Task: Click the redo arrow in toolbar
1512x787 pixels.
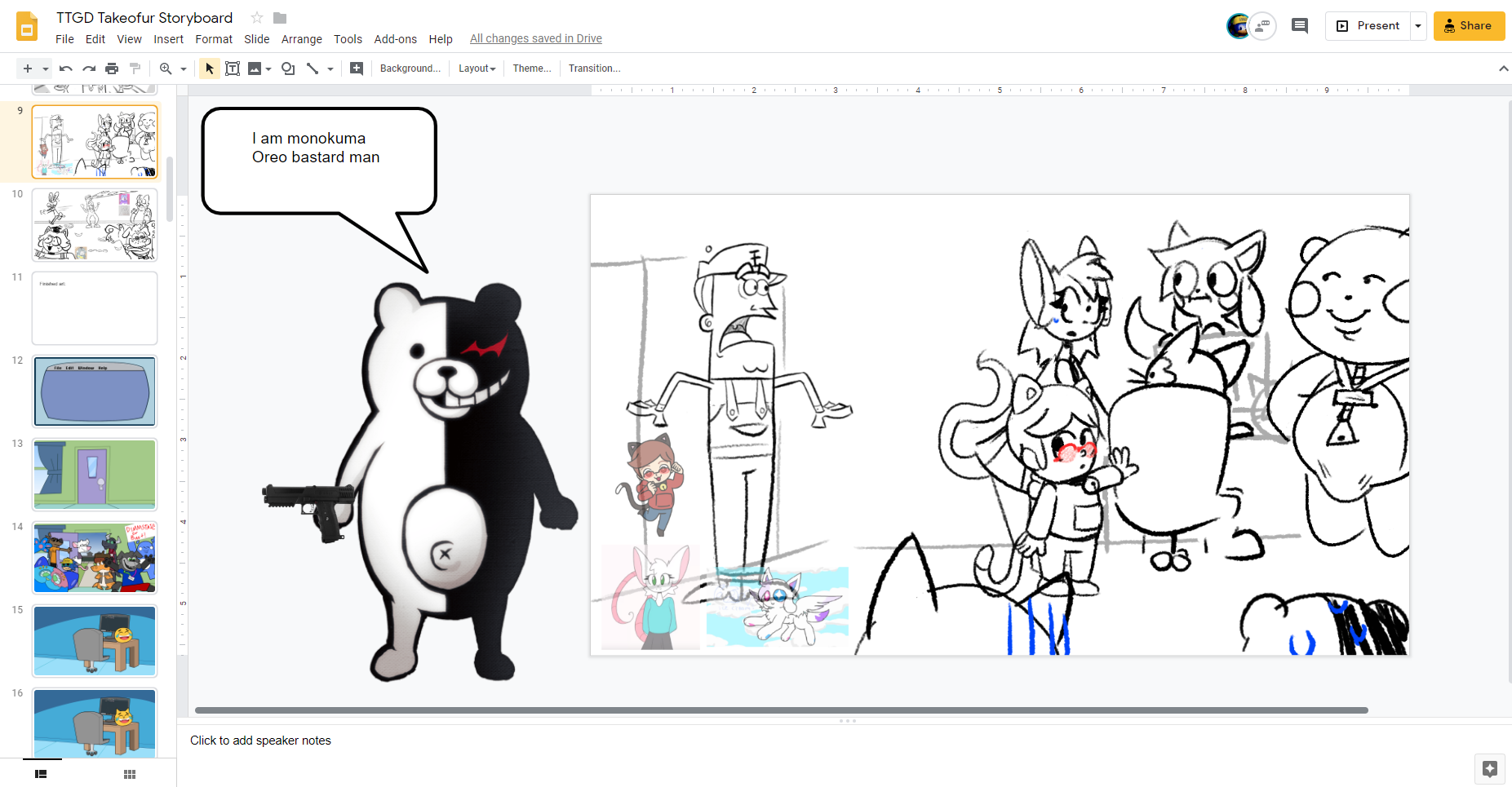Action: [89, 69]
